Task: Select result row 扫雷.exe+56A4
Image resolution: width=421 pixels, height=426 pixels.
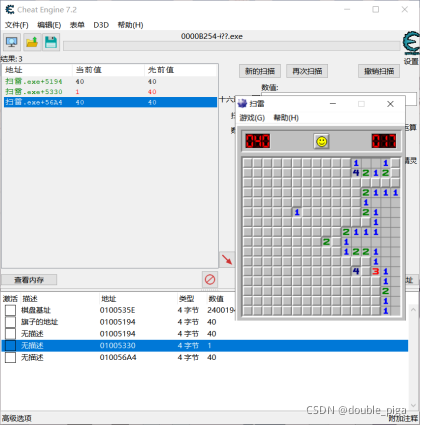Action: 110,102
